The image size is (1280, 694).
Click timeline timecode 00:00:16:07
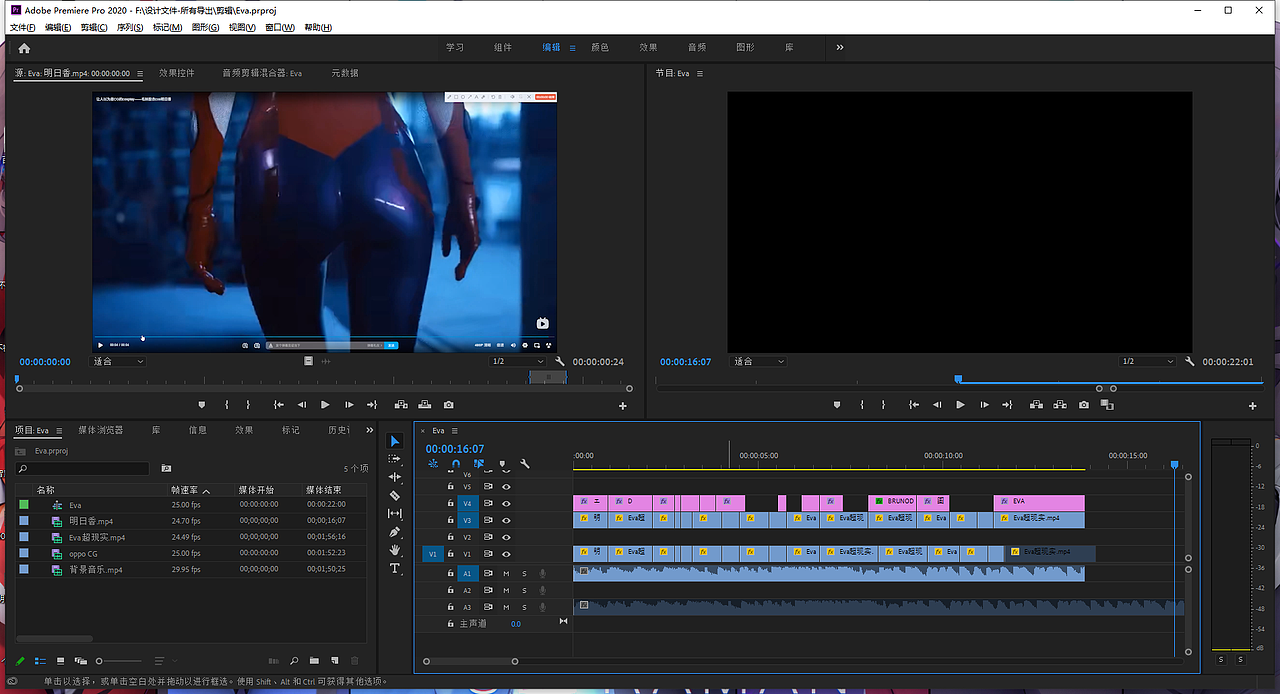(455, 449)
